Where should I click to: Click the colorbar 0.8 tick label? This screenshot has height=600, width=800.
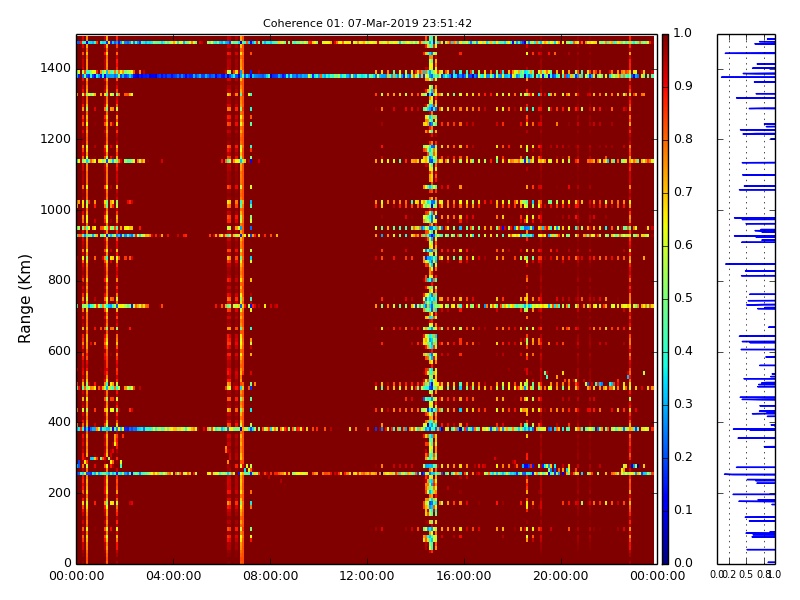click(683, 139)
